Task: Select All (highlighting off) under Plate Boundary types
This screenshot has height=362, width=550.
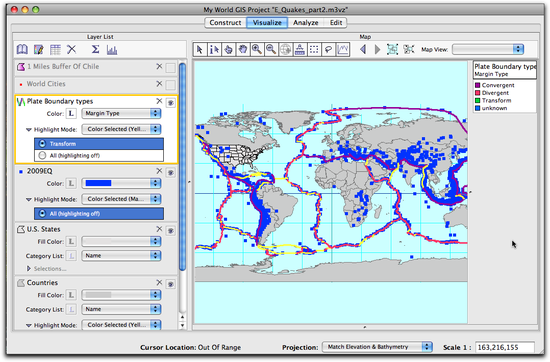Action: tap(42, 155)
